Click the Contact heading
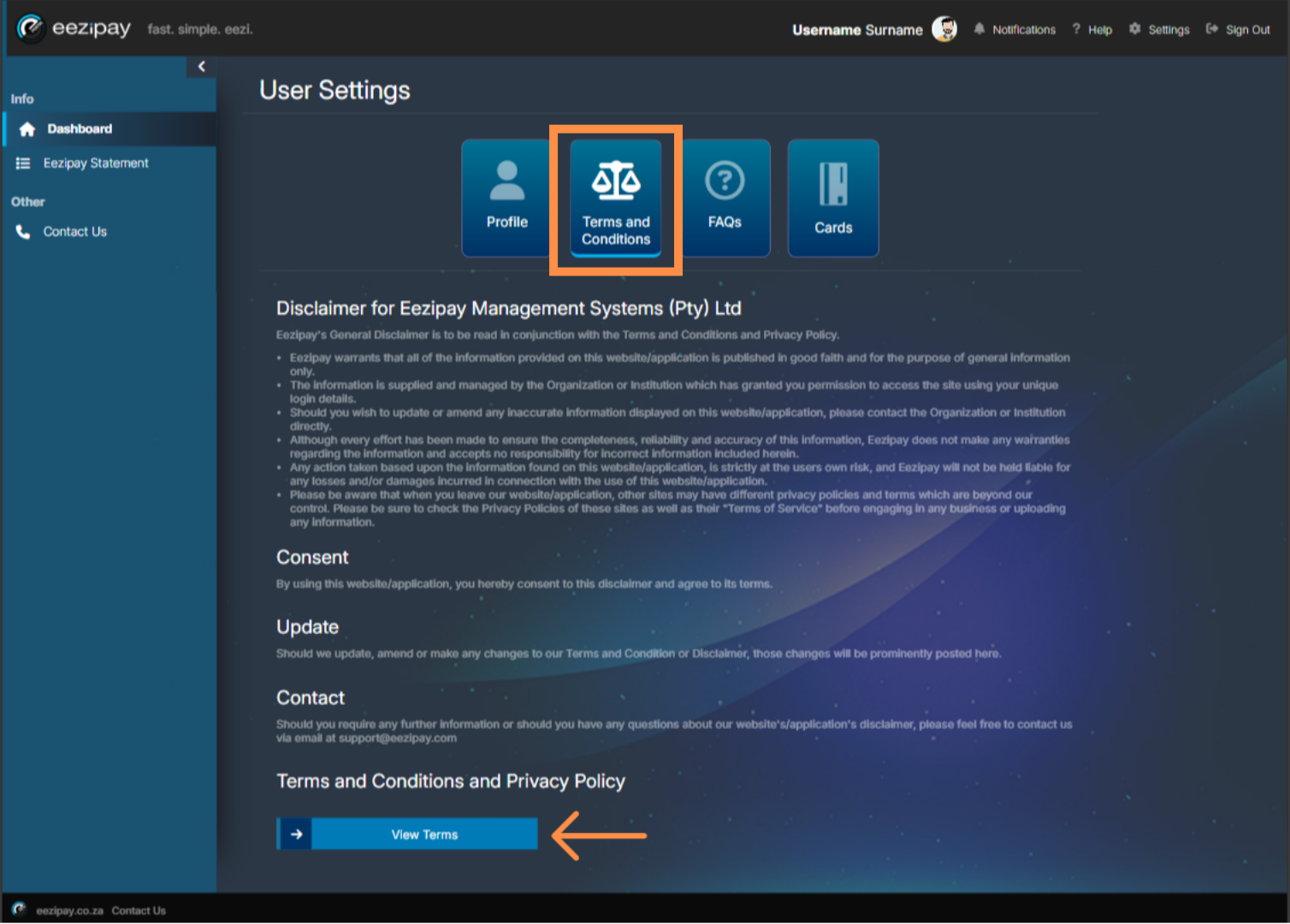 310,698
